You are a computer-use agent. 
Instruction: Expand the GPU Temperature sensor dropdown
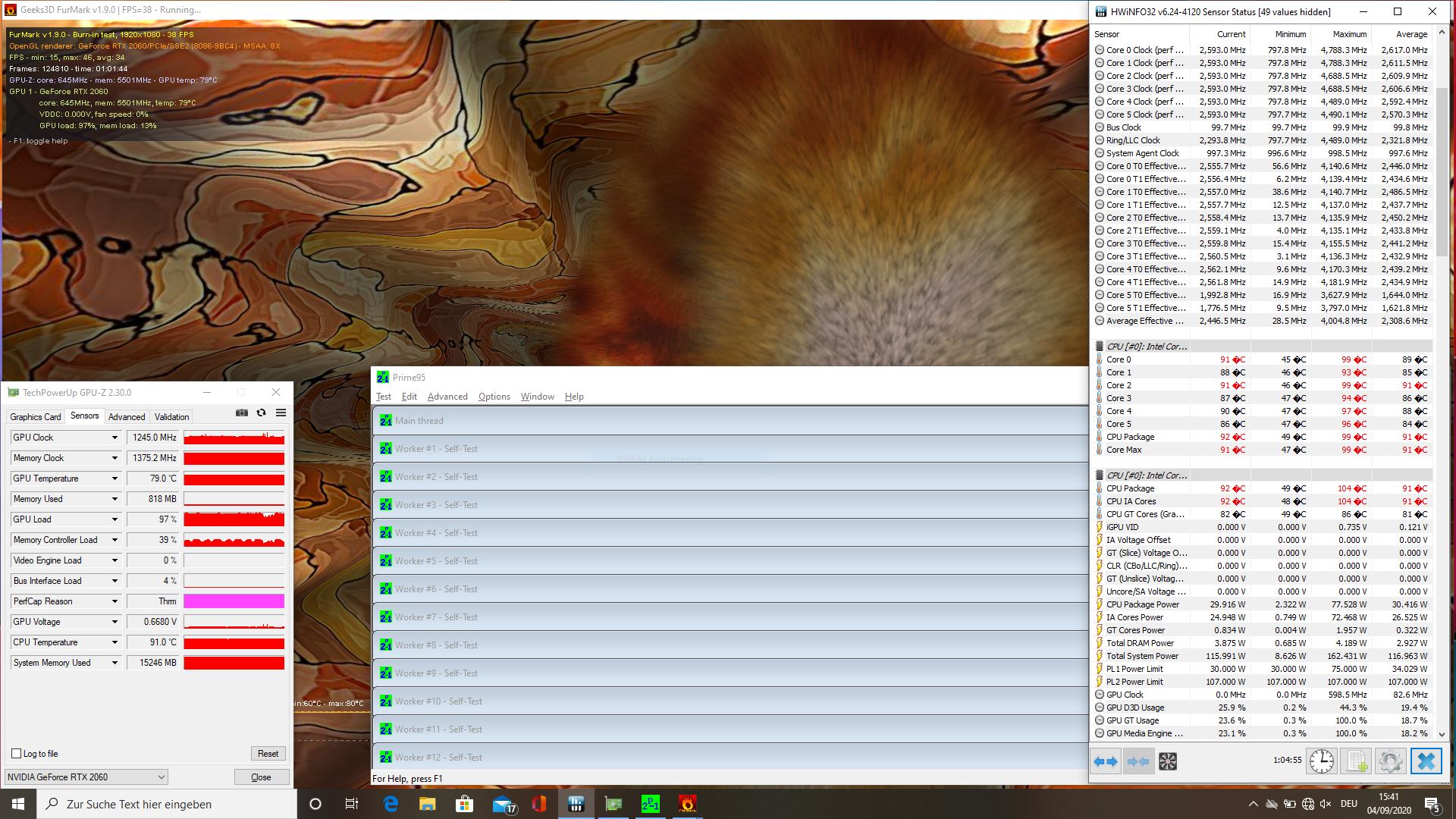(115, 479)
